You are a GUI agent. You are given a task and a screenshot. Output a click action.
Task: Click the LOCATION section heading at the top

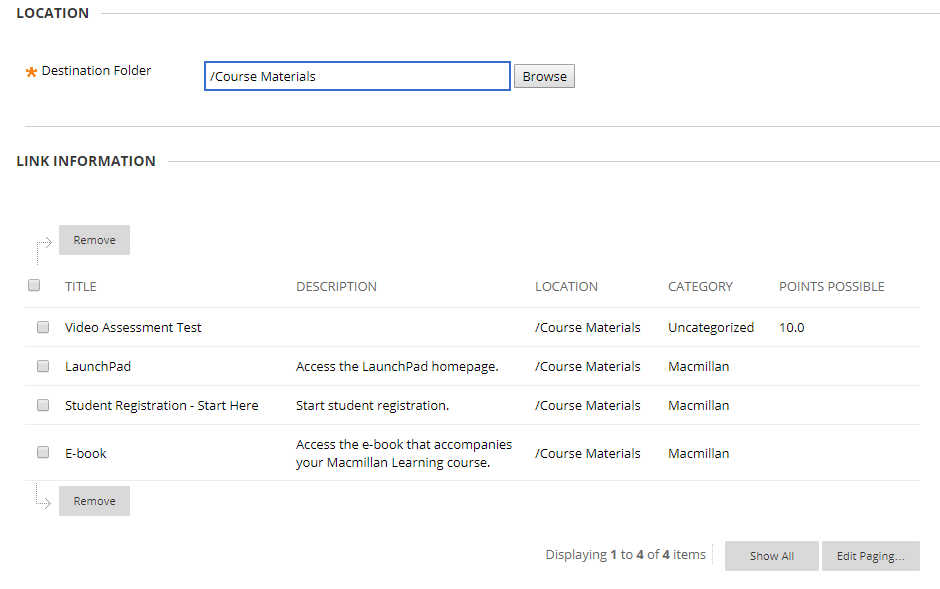coord(53,13)
